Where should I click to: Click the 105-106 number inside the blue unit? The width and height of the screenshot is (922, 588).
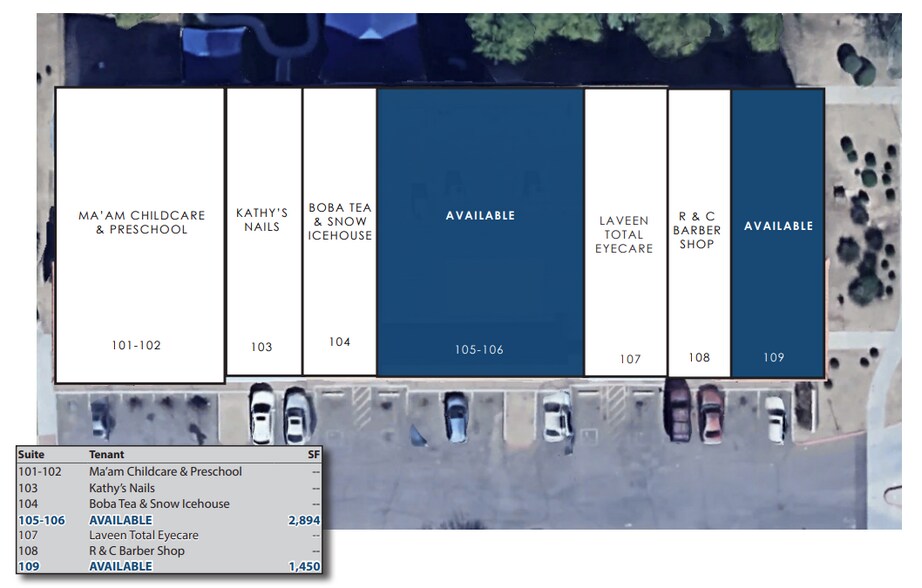point(479,350)
